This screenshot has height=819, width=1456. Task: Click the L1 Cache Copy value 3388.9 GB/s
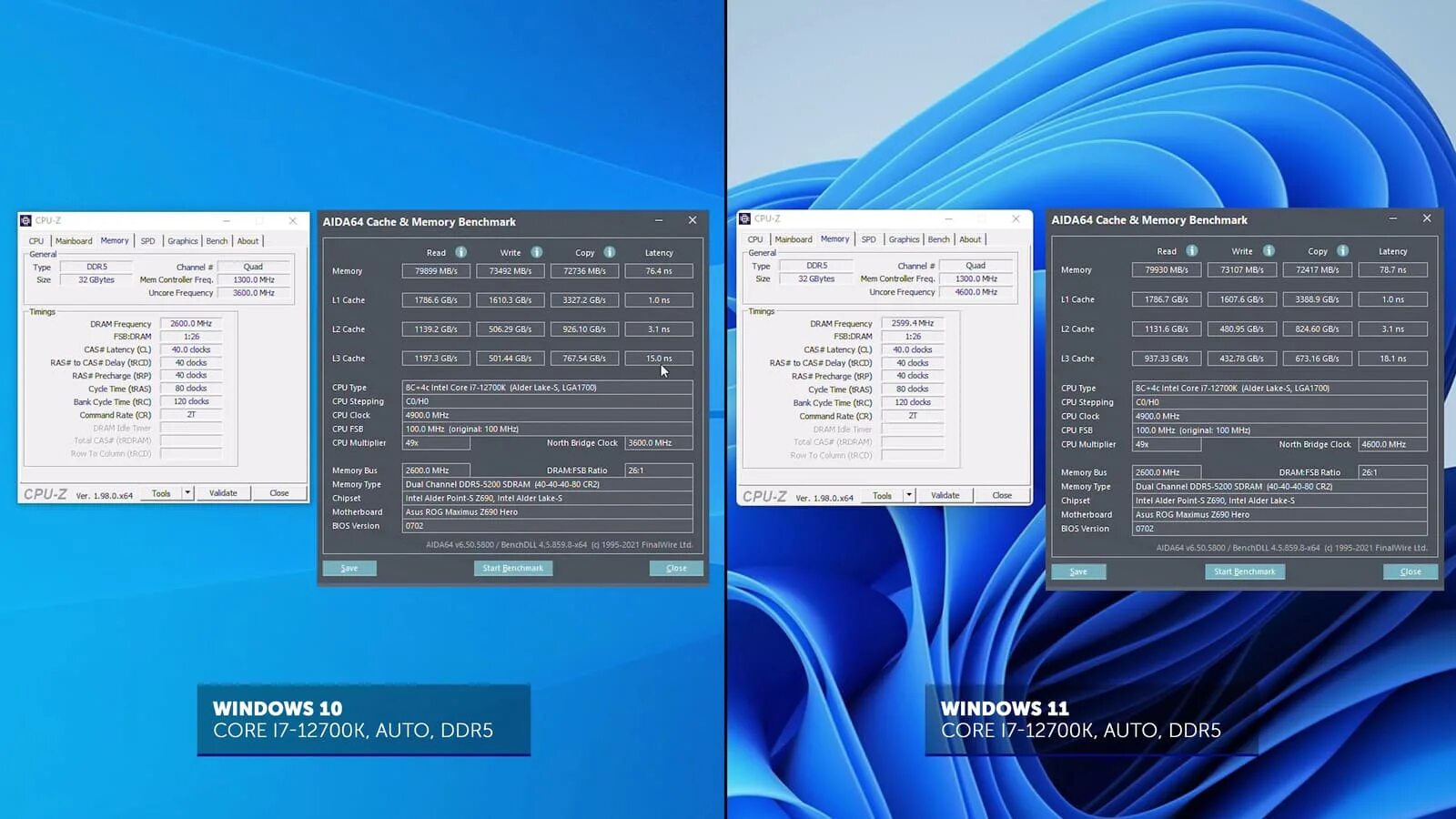click(1317, 299)
